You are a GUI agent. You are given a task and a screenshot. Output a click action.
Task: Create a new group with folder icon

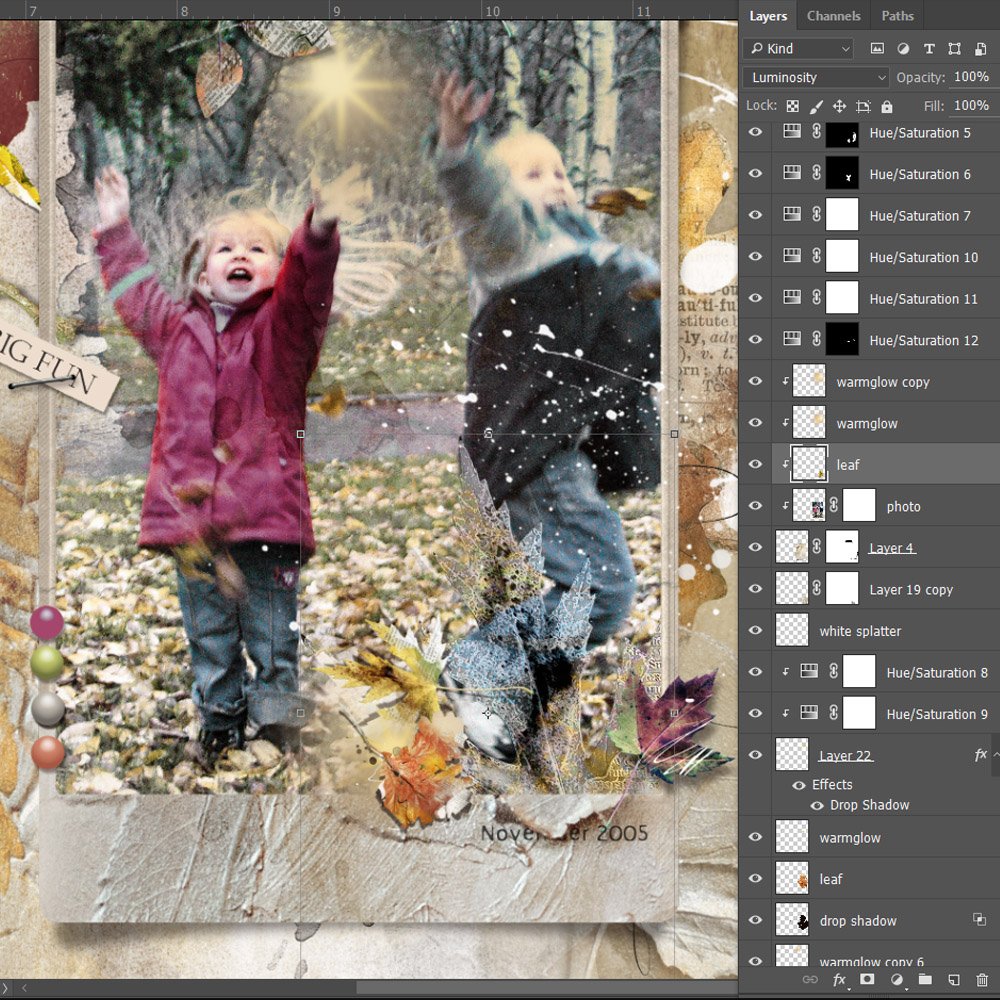tap(925, 980)
